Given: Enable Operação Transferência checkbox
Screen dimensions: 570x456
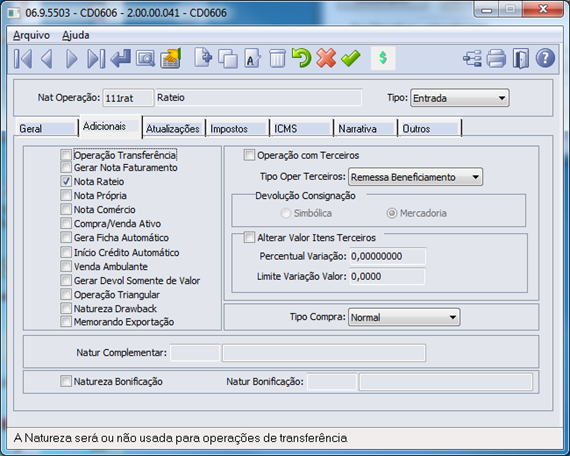Looking at the screenshot, I should point(66,155).
